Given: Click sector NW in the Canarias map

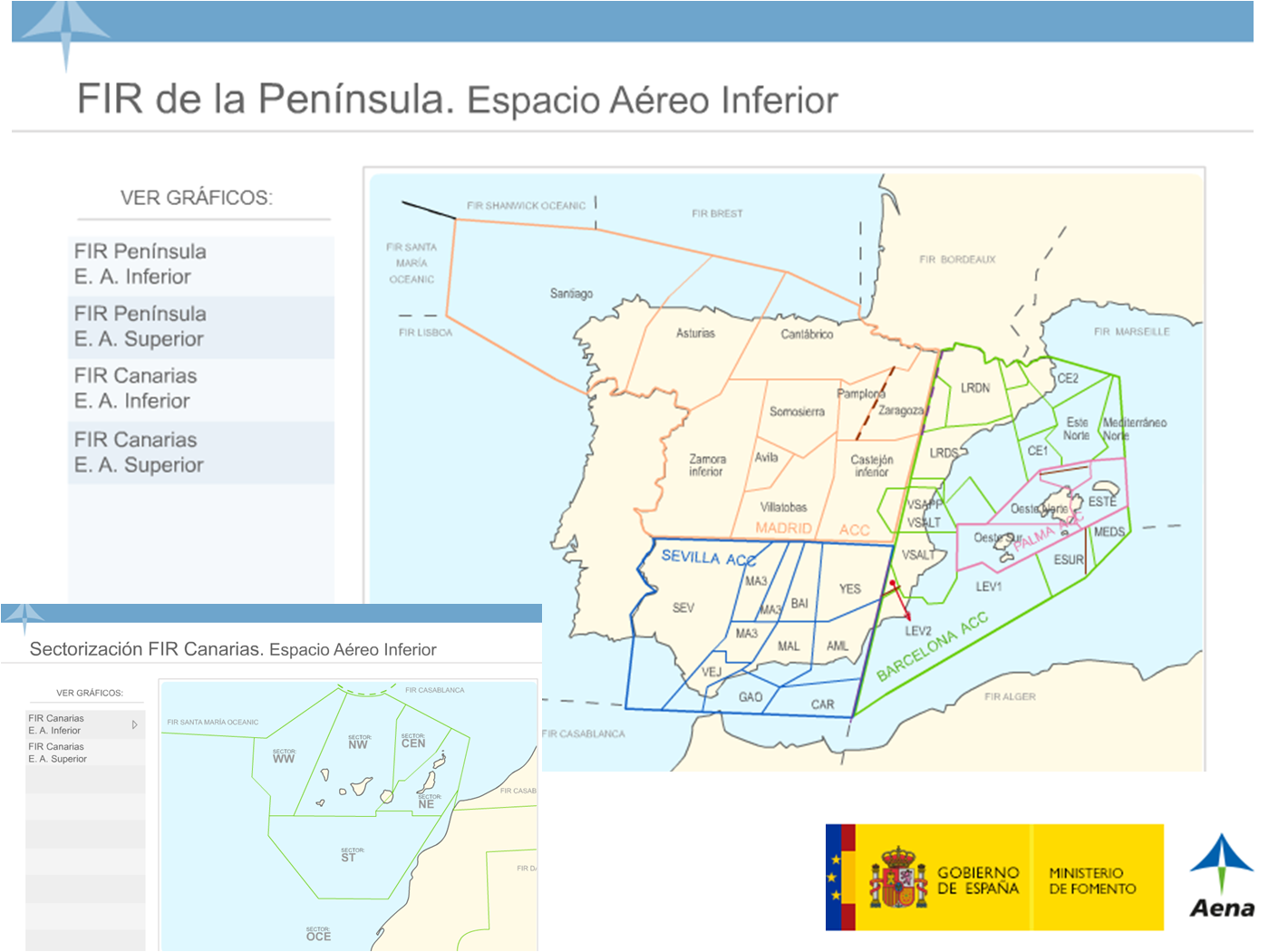Looking at the screenshot, I should point(357,742).
